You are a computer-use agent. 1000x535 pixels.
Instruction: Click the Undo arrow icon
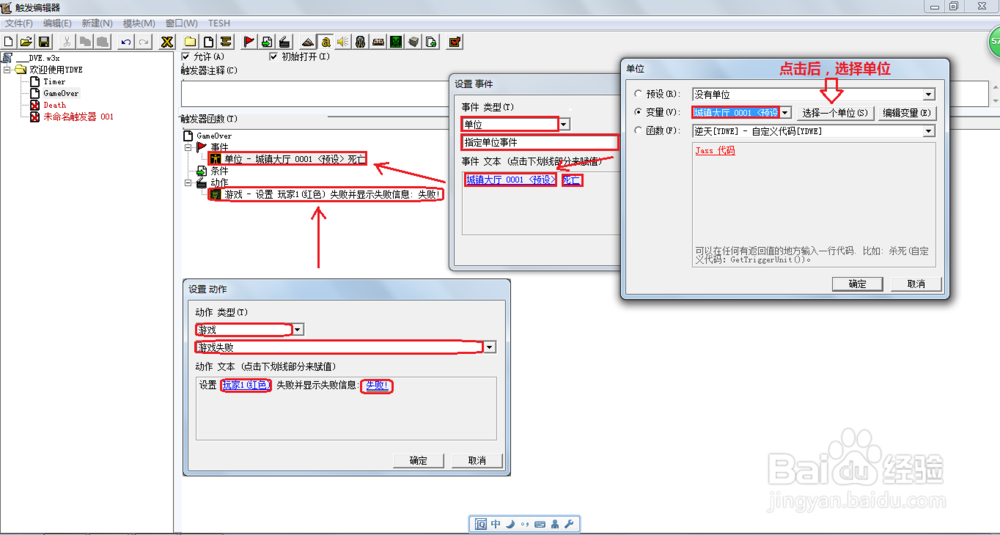point(126,42)
